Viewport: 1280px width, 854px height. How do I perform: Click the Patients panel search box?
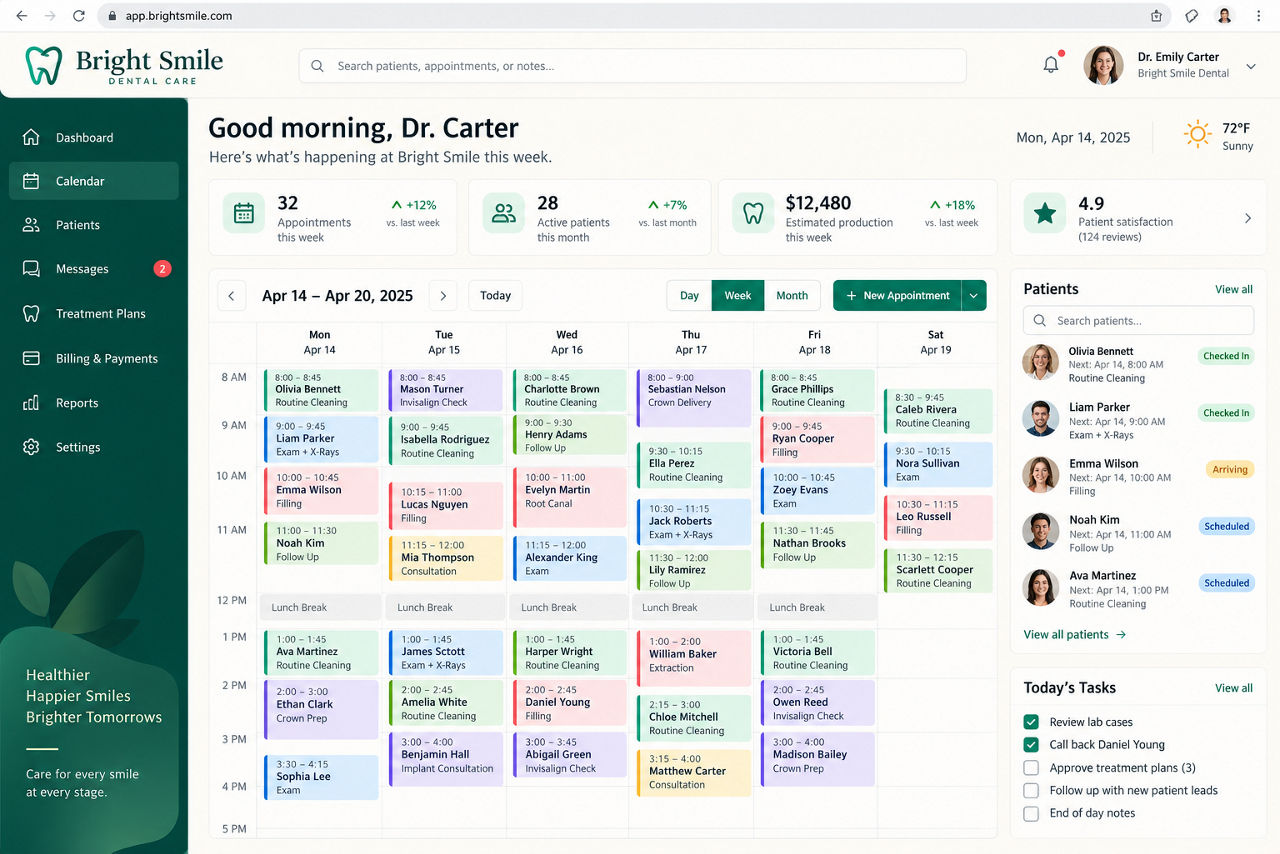click(1138, 321)
